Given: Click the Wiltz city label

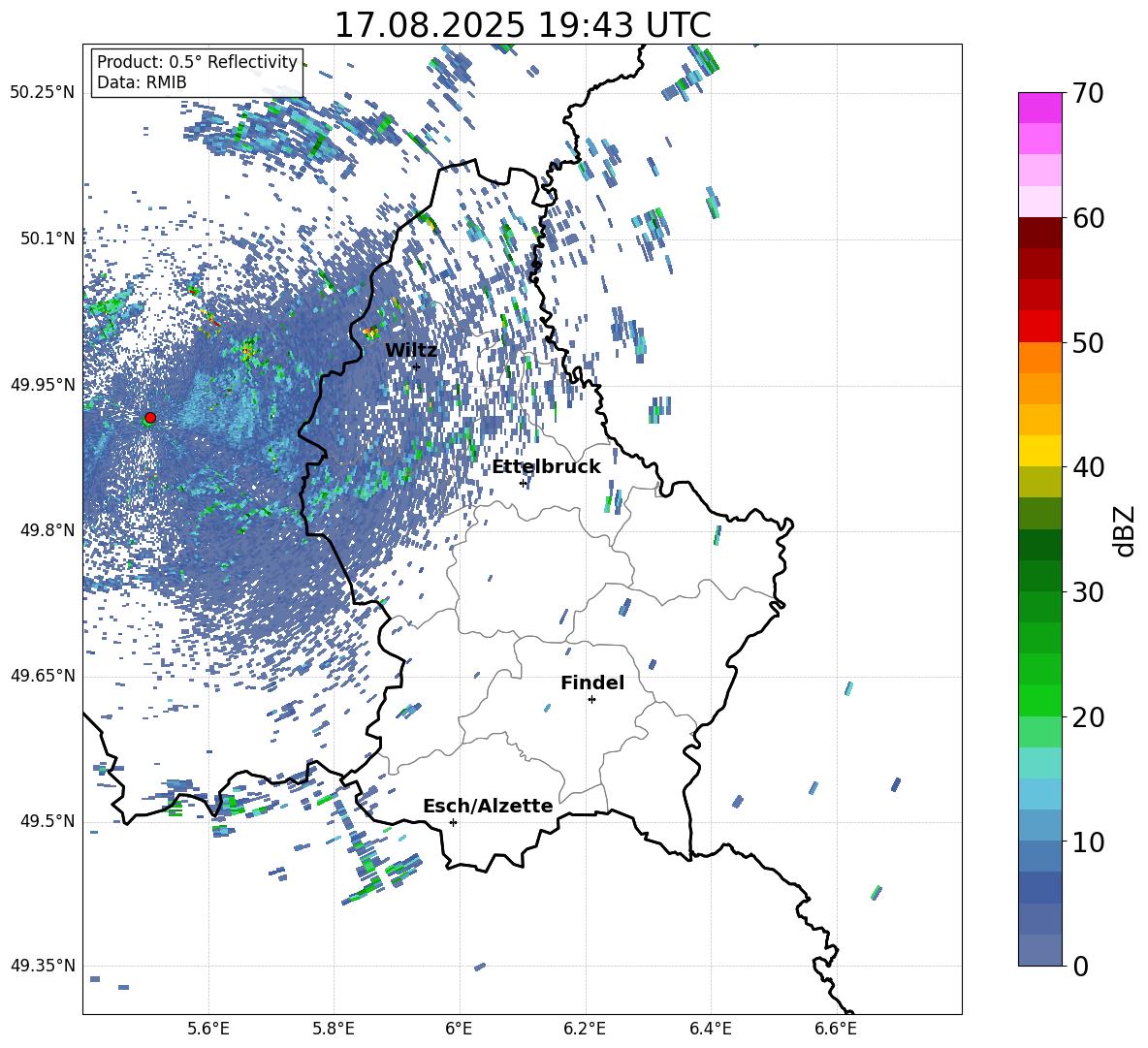Looking at the screenshot, I should tap(411, 351).
